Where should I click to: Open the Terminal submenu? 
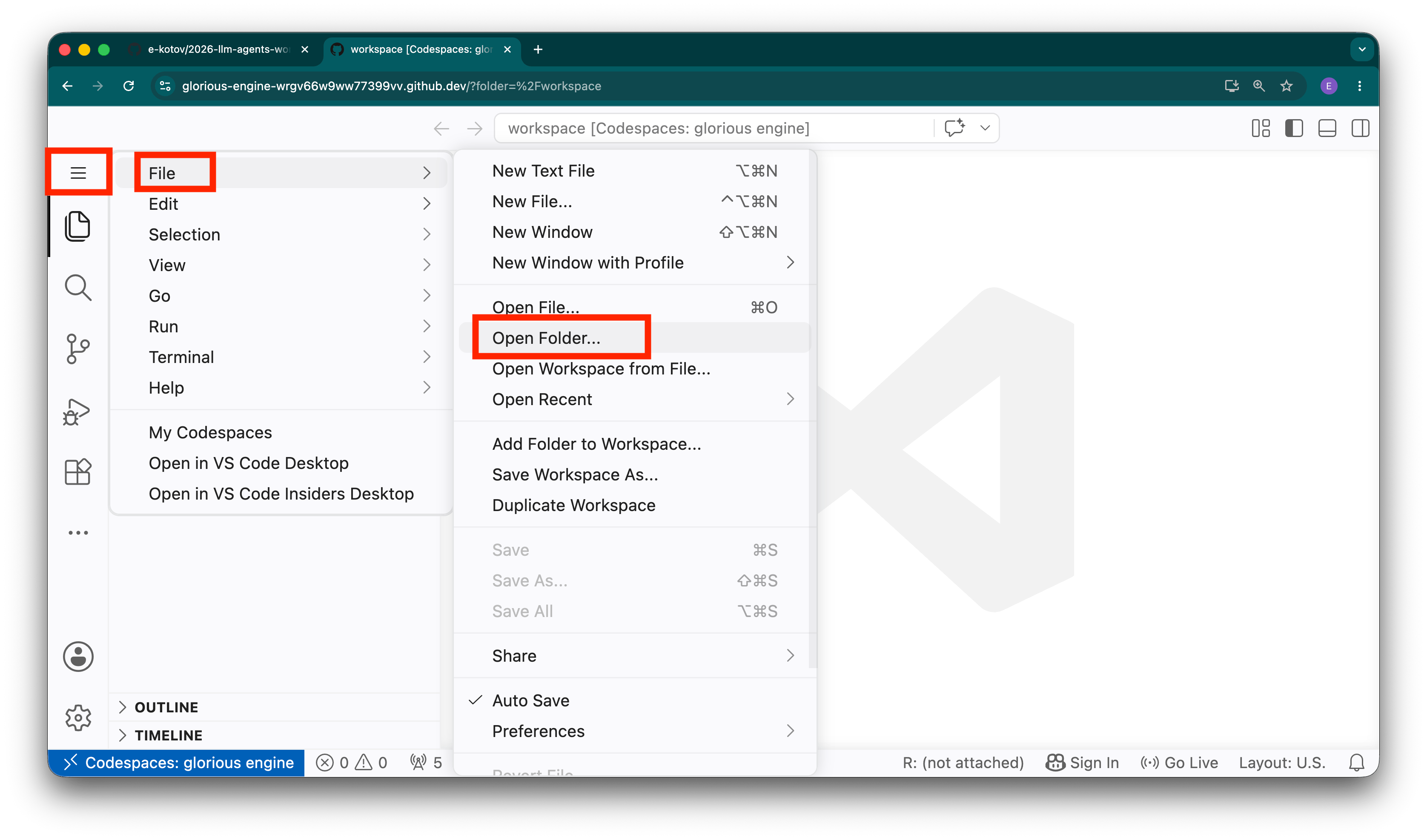(x=281, y=357)
